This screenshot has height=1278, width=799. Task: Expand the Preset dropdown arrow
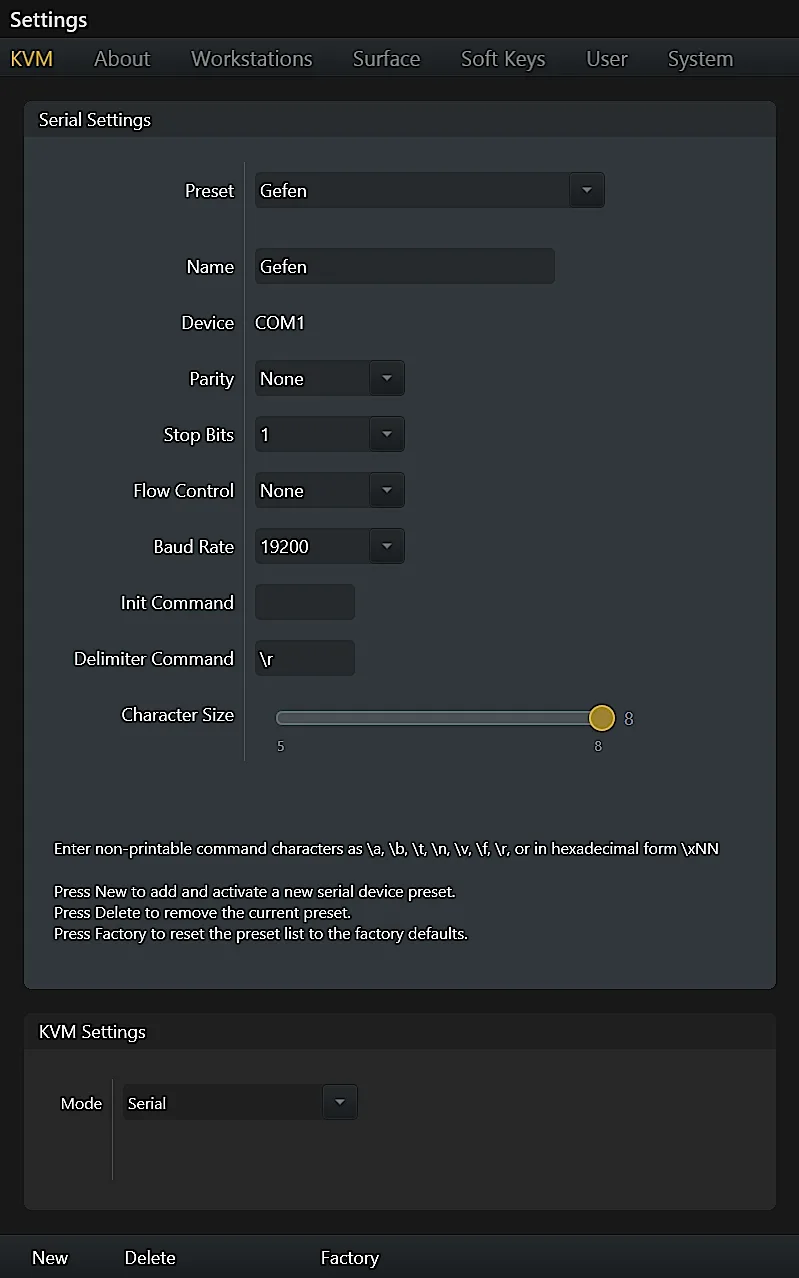(x=586, y=190)
